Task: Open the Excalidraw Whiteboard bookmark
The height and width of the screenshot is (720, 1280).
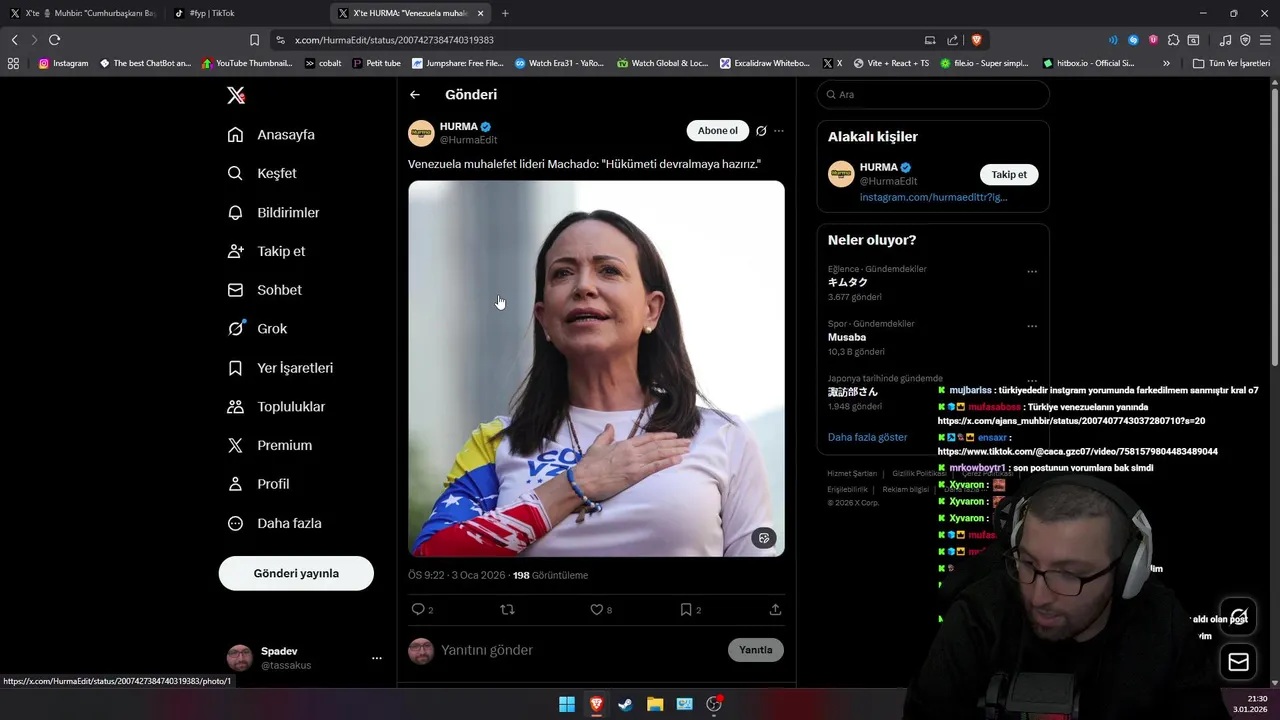Action: pyautogui.click(x=765, y=63)
